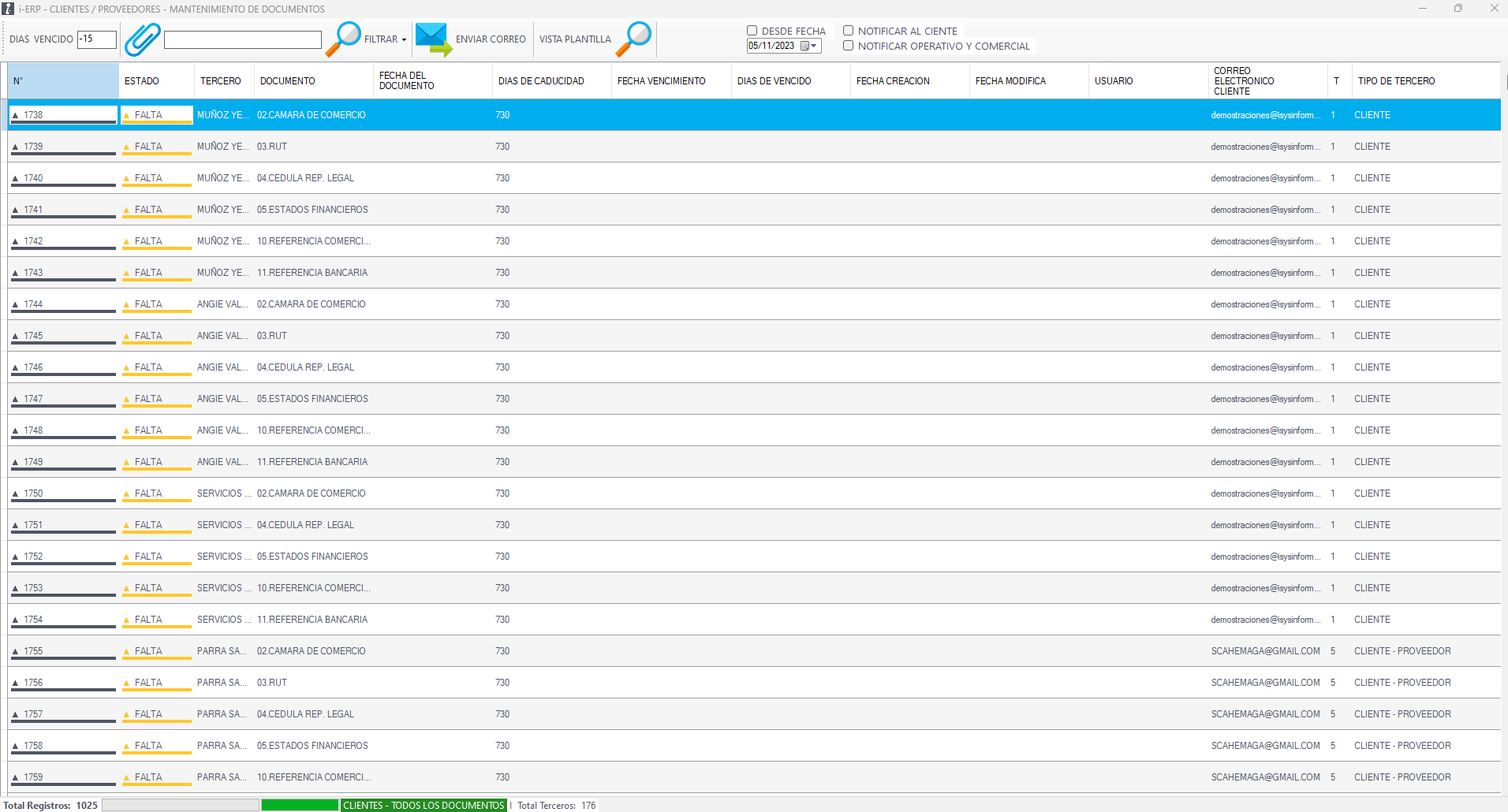1508x812 pixels.
Task: Click the magnifier icon beside FILTRAR
Action: (343, 39)
